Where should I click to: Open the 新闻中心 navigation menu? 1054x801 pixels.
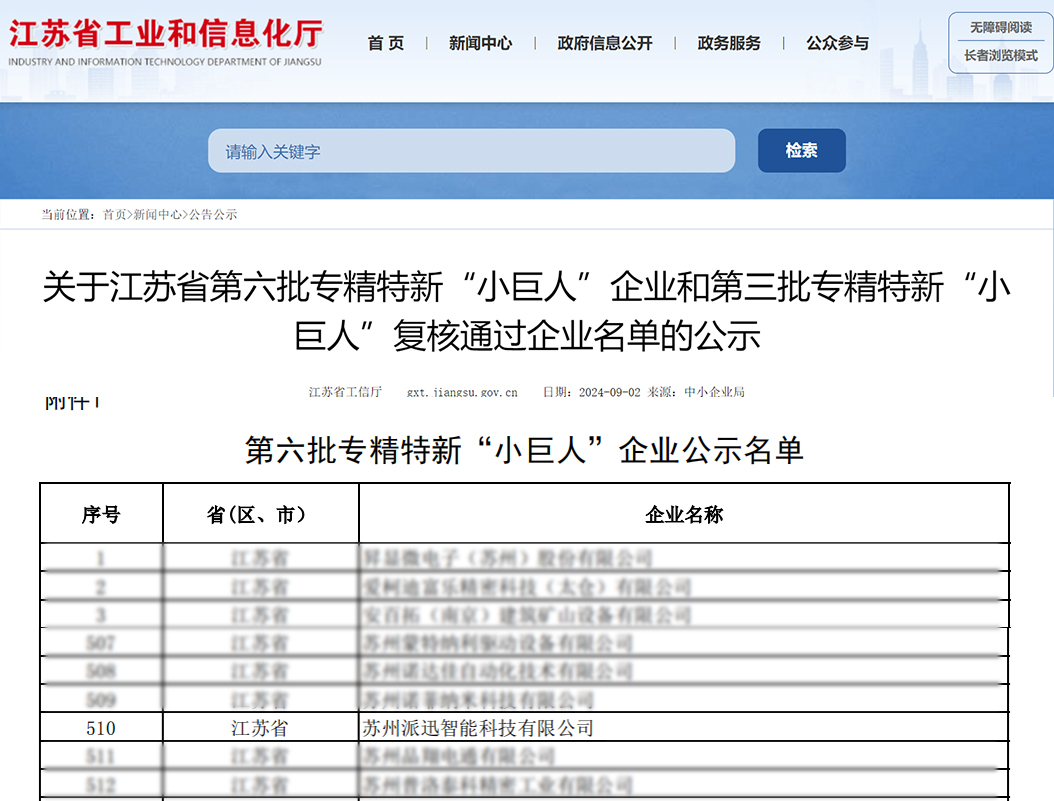coord(480,44)
